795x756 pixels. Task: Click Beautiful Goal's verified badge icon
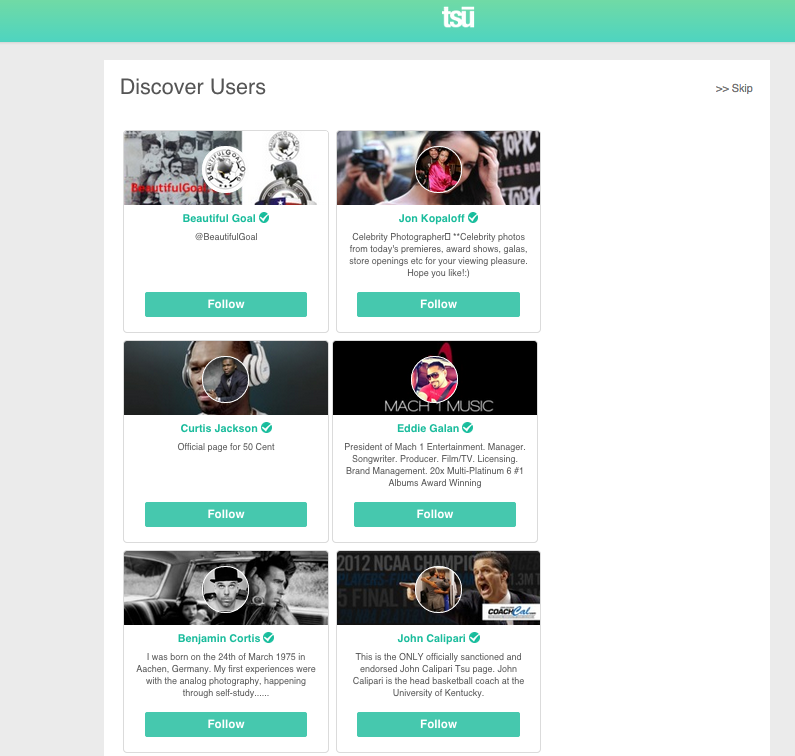point(264,218)
